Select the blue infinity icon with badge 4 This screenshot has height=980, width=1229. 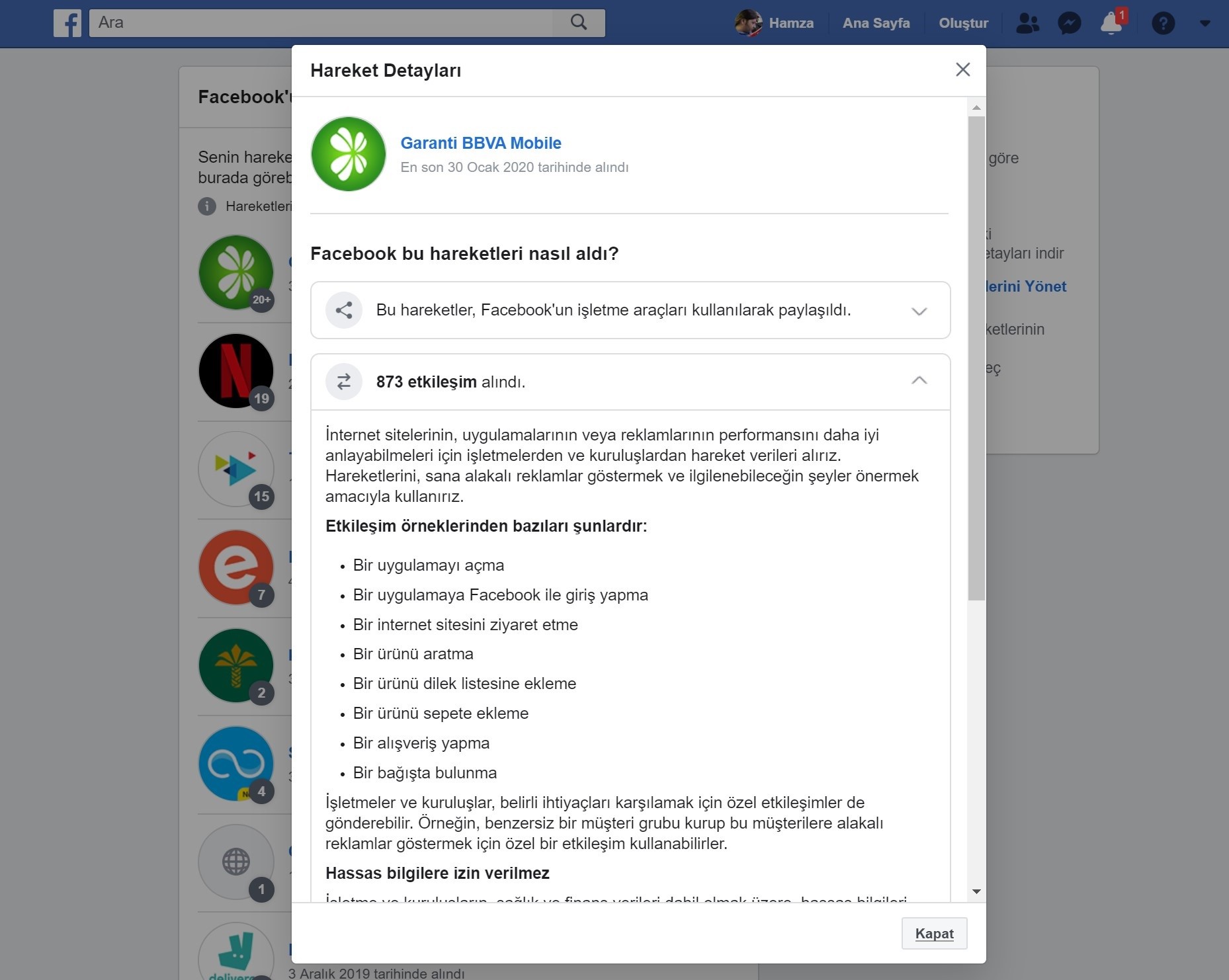tap(236, 764)
